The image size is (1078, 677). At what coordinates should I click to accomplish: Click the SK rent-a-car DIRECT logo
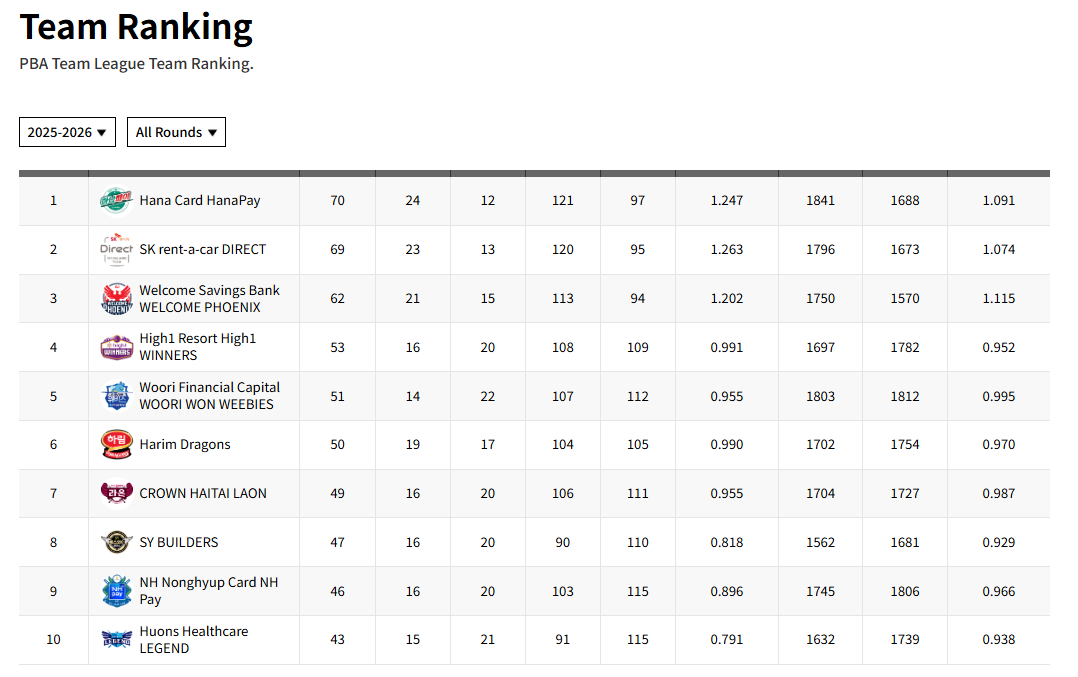(116, 250)
